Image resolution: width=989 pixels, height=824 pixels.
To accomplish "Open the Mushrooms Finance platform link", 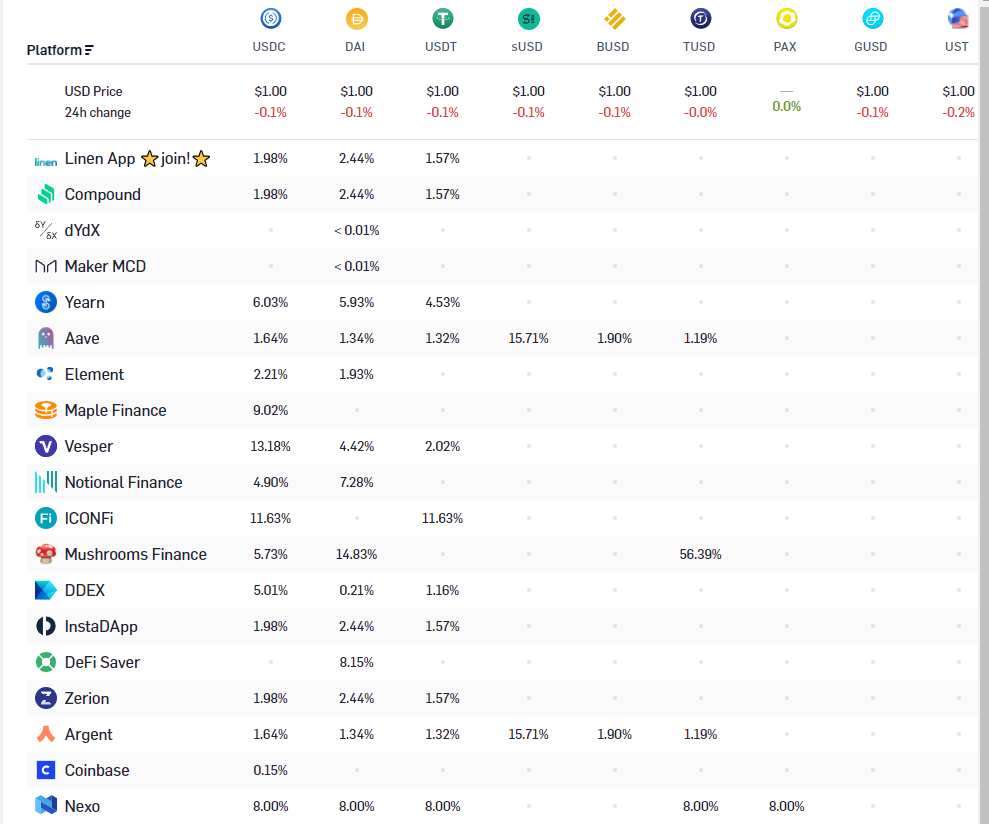I will pos(136,554).
